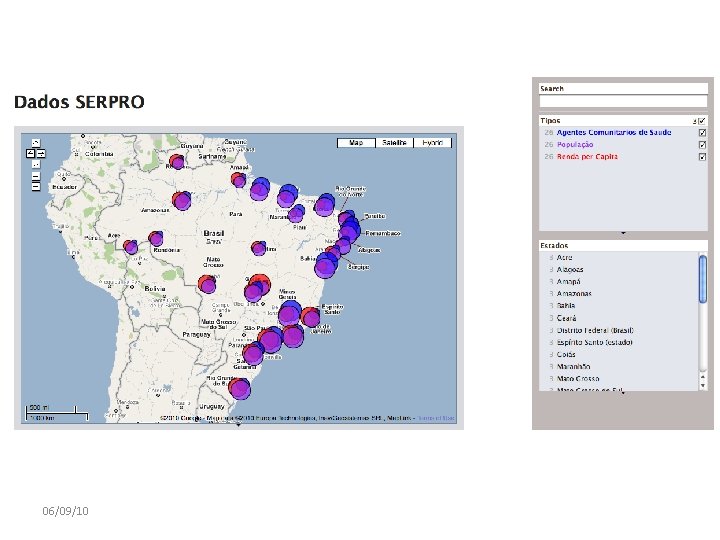Viewport: 720px width, 540px height.
Task: Zoom out the map with minus button
Action: coord(36,186)
